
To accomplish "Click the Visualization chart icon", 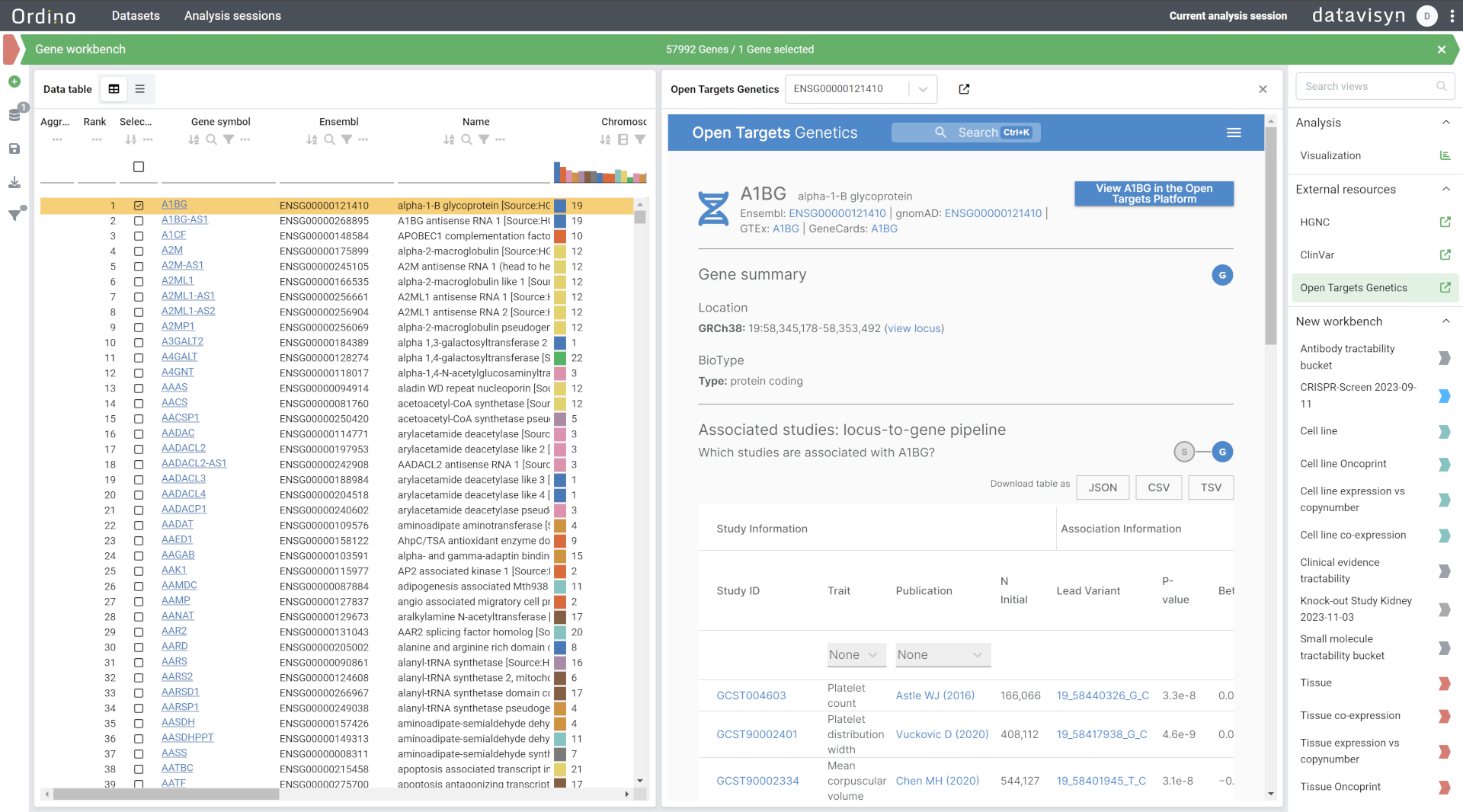I will [1445, 155].
